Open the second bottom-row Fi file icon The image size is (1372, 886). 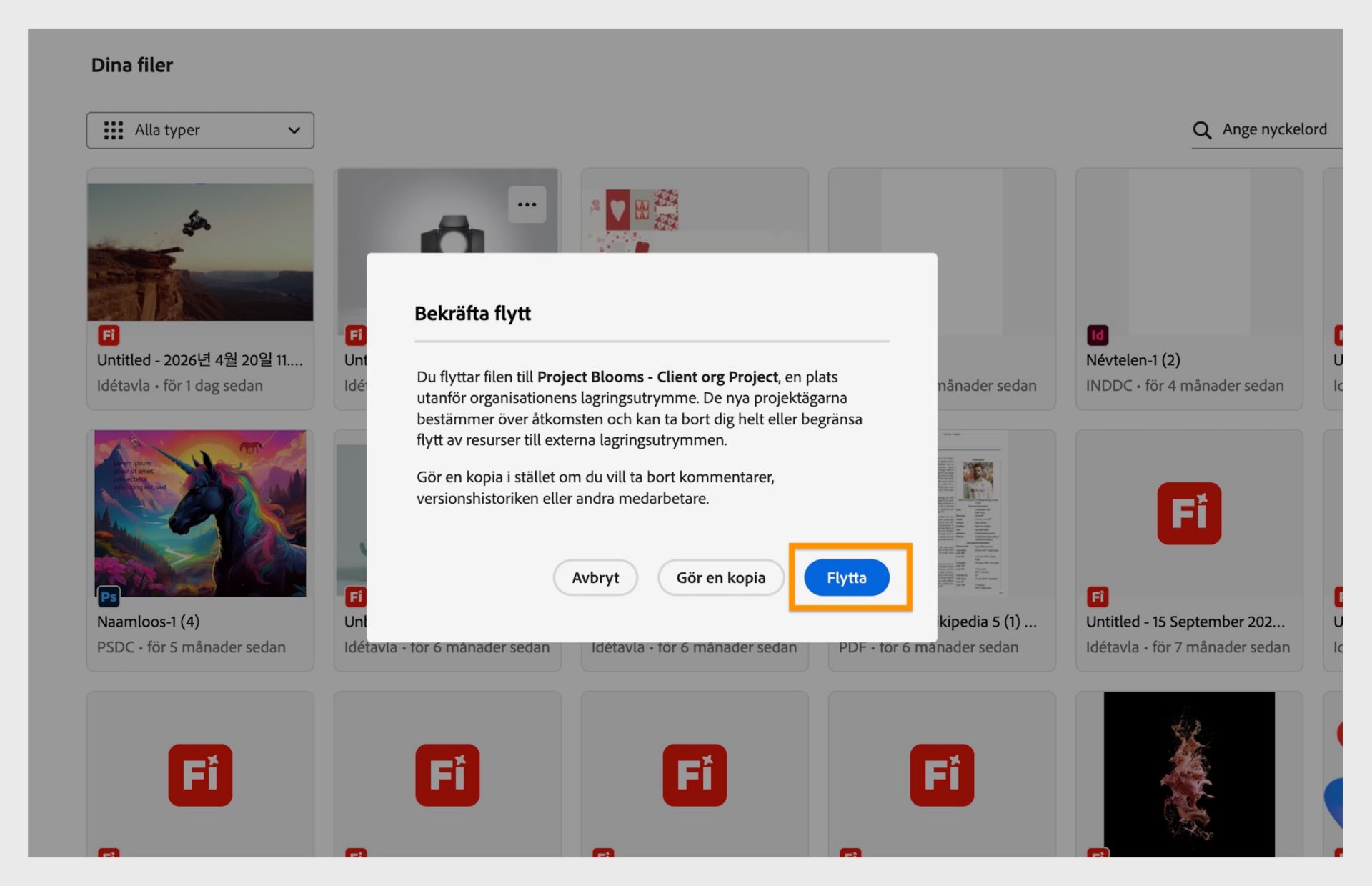[447, 775]
